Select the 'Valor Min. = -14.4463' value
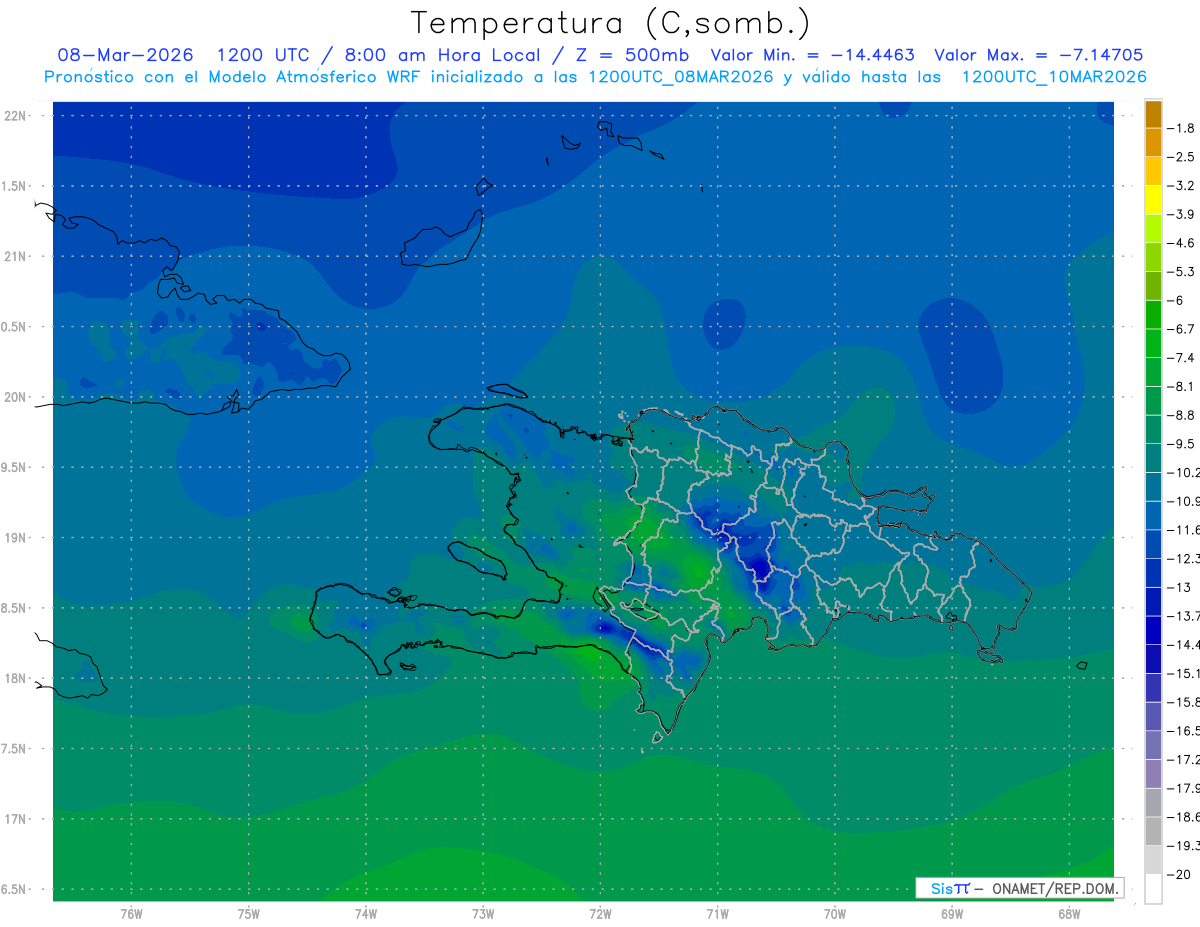This screenshot has width=1200, height=927. click(x=812, y=55)
